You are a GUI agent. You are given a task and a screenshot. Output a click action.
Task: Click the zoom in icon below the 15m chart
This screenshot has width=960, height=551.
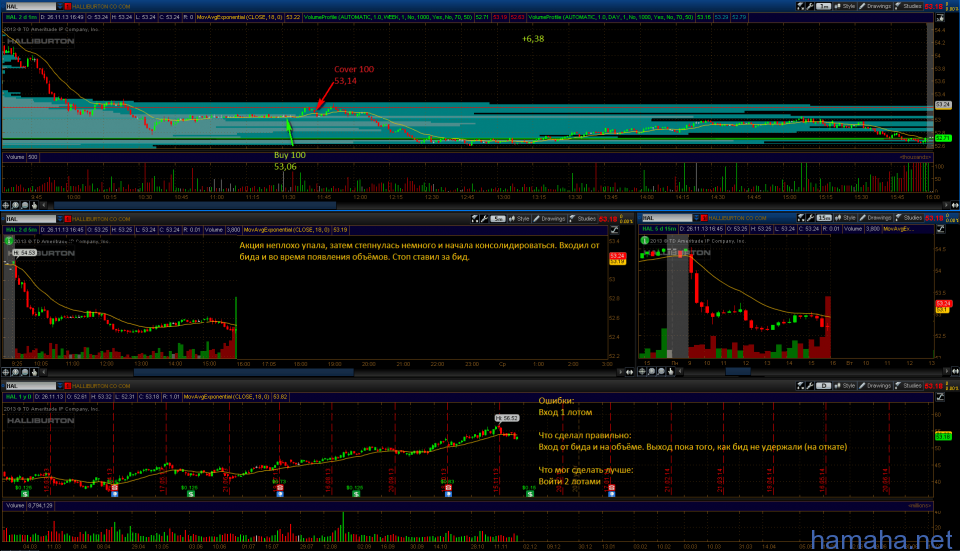click(x=652, y=371)
